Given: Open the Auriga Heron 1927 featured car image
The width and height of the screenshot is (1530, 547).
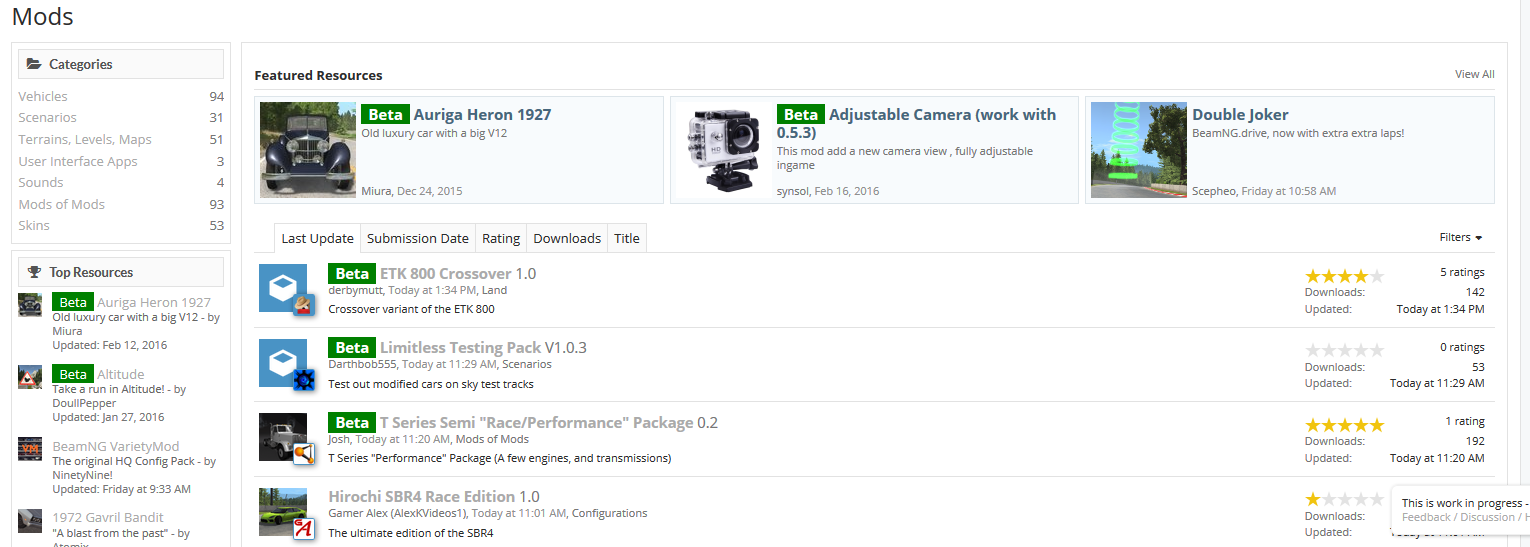Looking at the screenshot, I should (308, 150).
